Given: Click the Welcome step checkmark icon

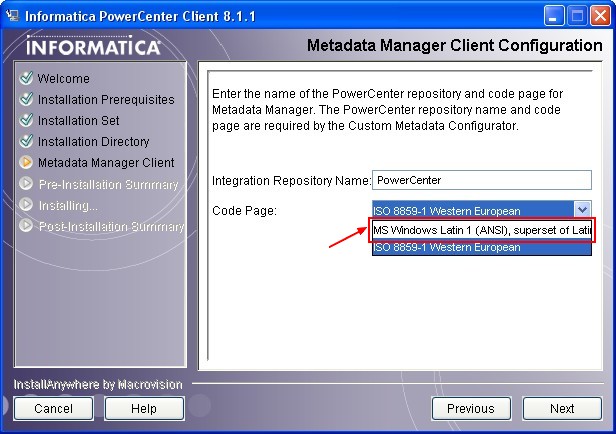Looking at the screenshot, I should pos(26,78).
